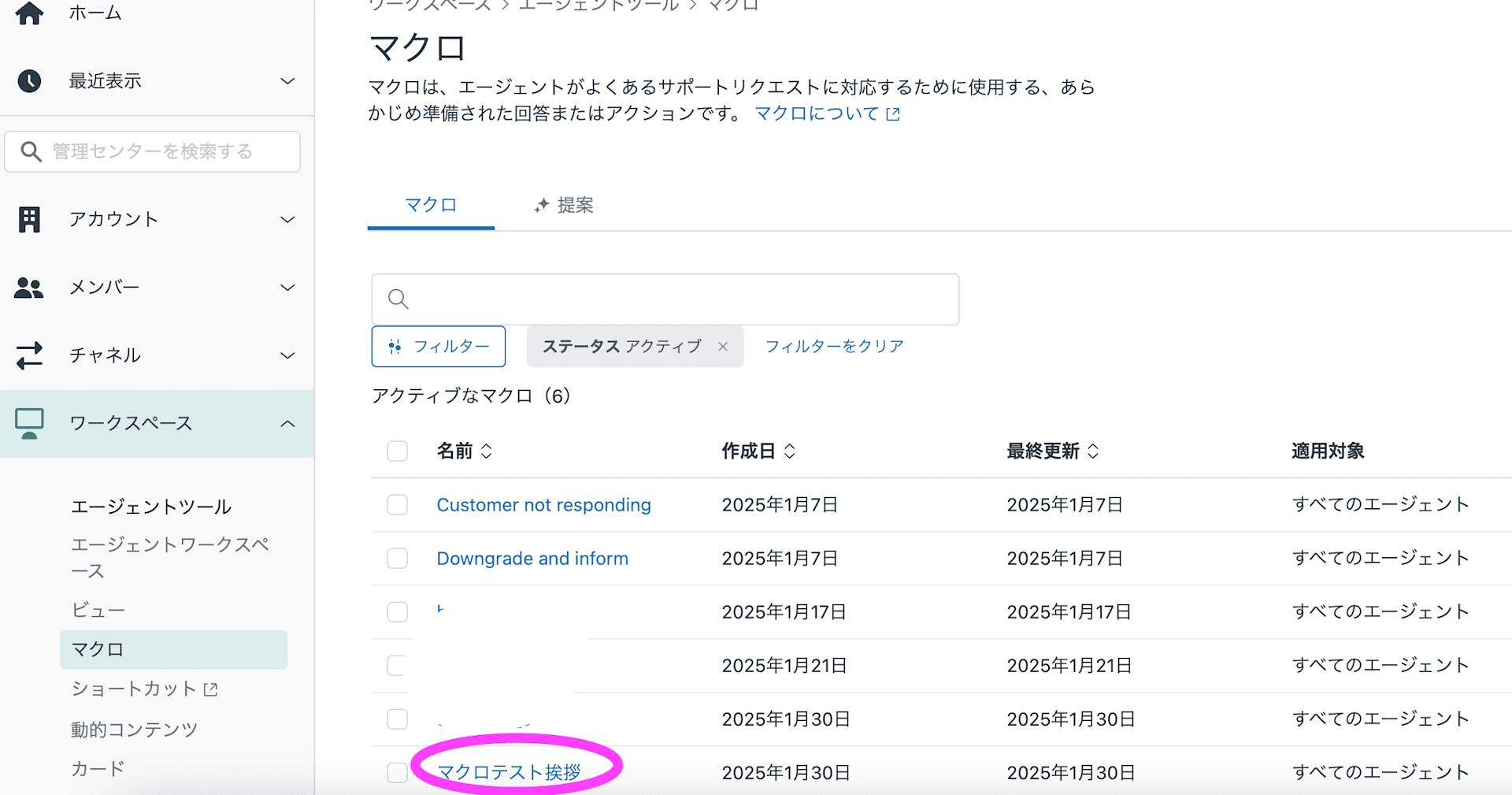Viewport: 1512px width, 795px height.
Task: Select the Downgrade and inform row checkbox
Action: [398, 559]
